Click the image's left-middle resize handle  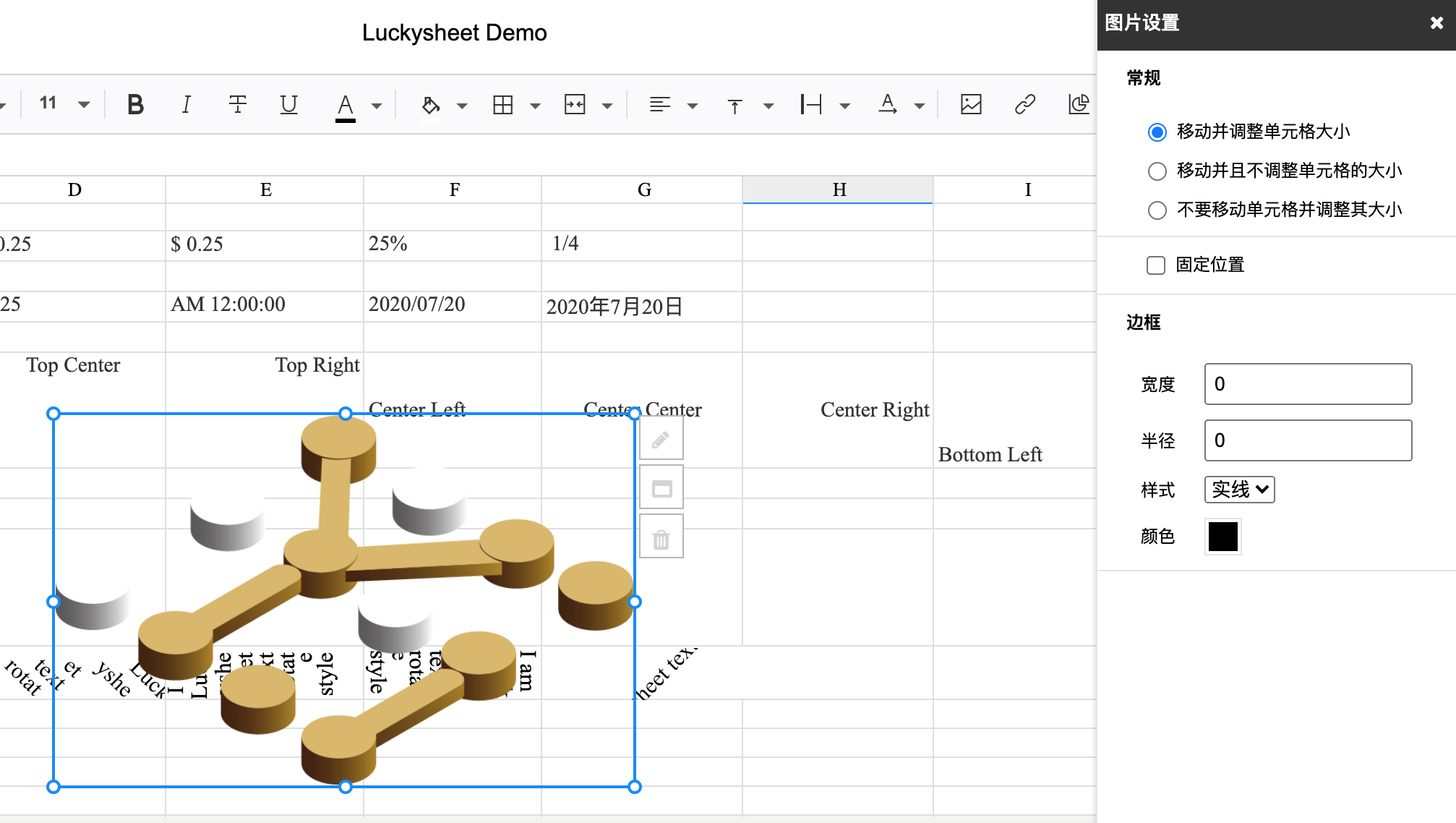tap(53, 602)
